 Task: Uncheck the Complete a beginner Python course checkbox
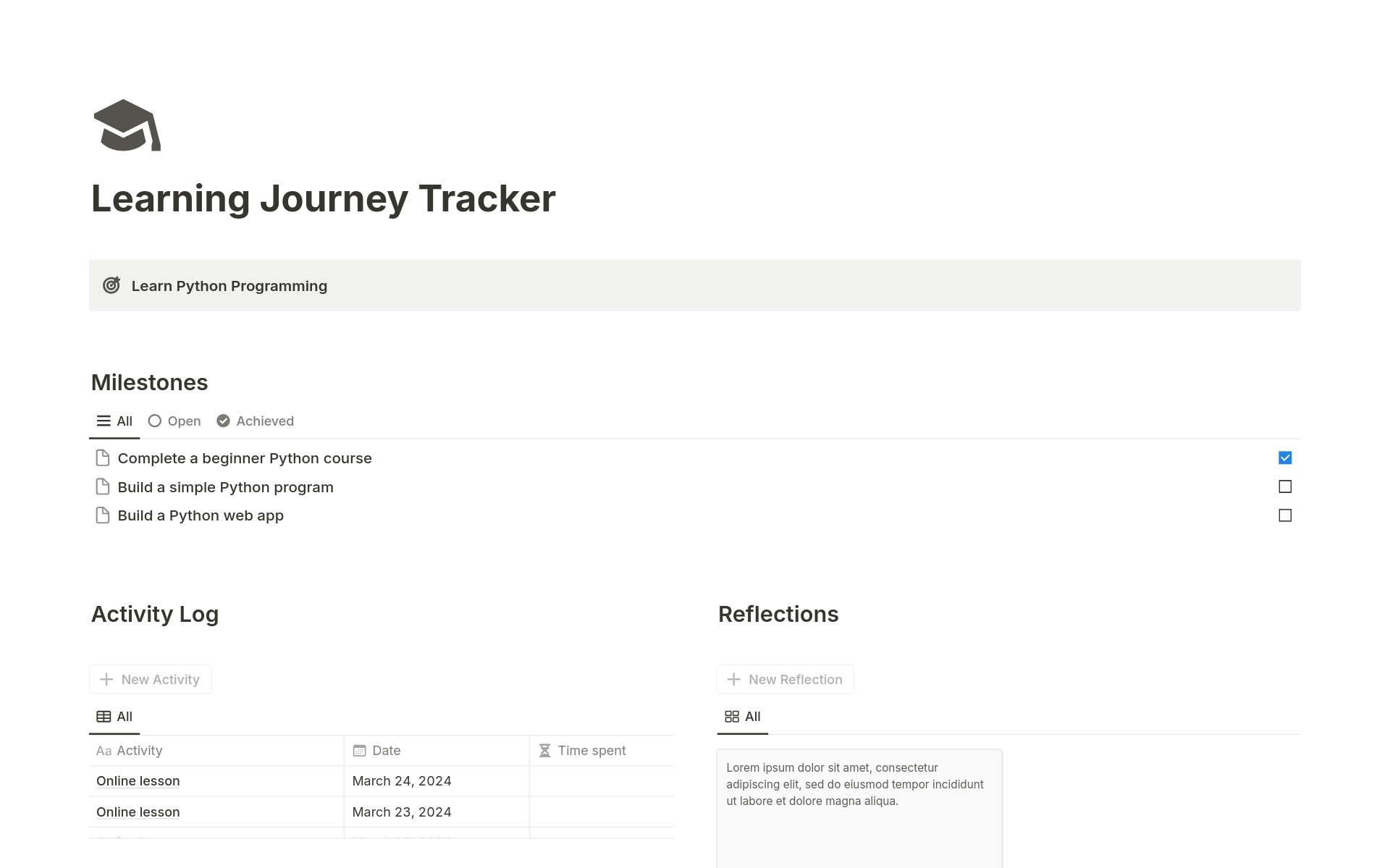click(1285, 458)
